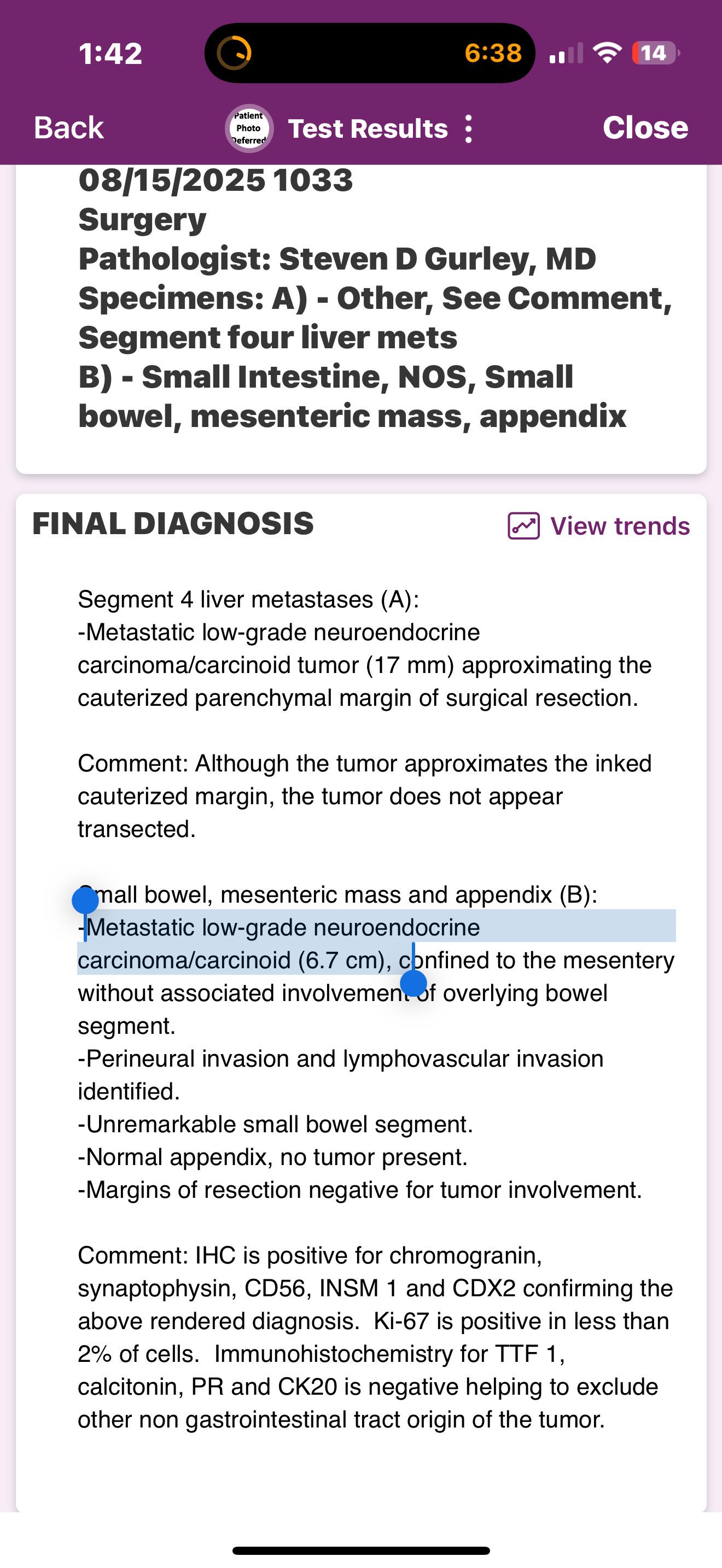Tap the orange timer ring icon

point(234,53)
